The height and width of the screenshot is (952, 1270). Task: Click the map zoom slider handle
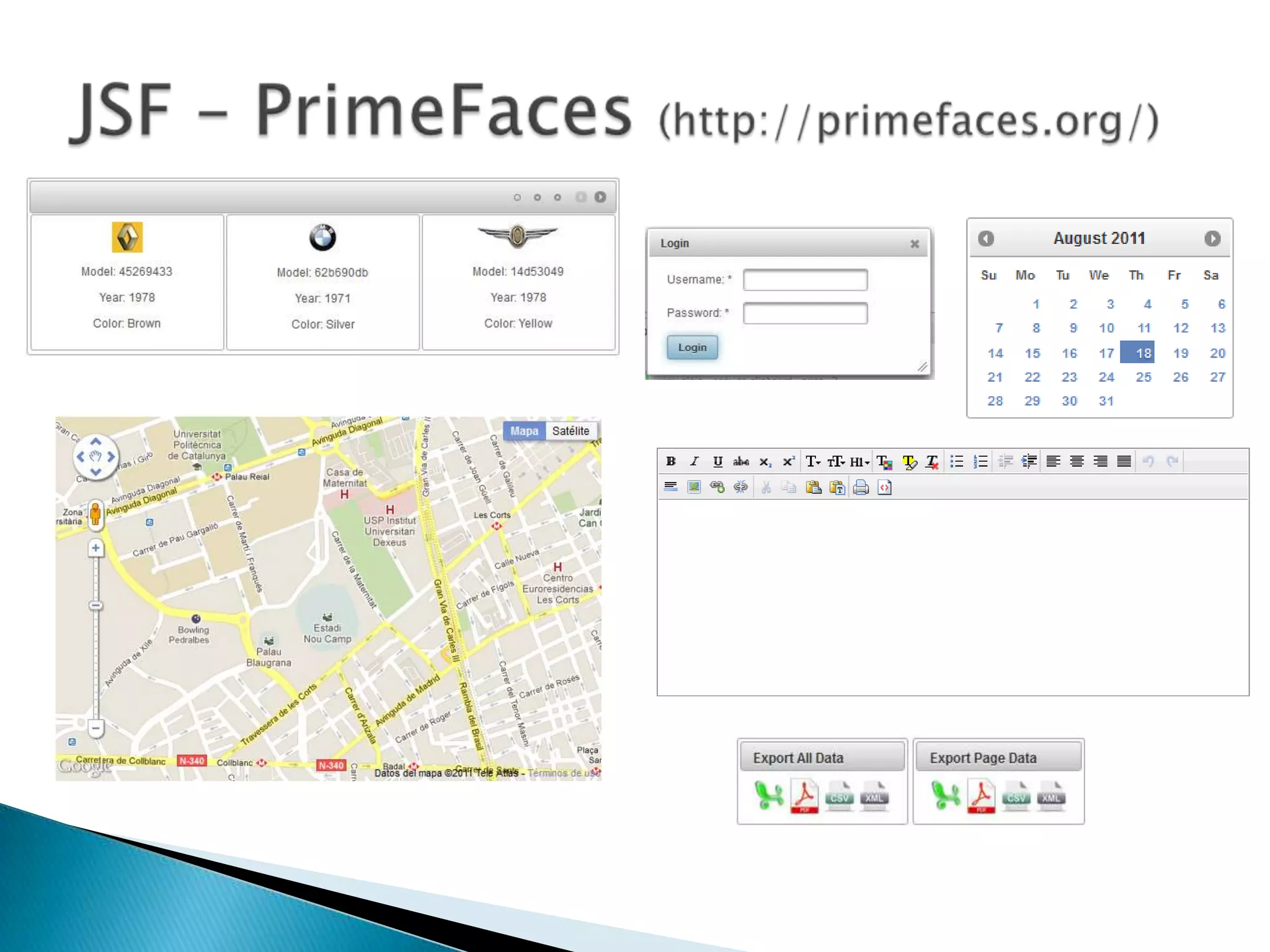[x=95, y=605]
